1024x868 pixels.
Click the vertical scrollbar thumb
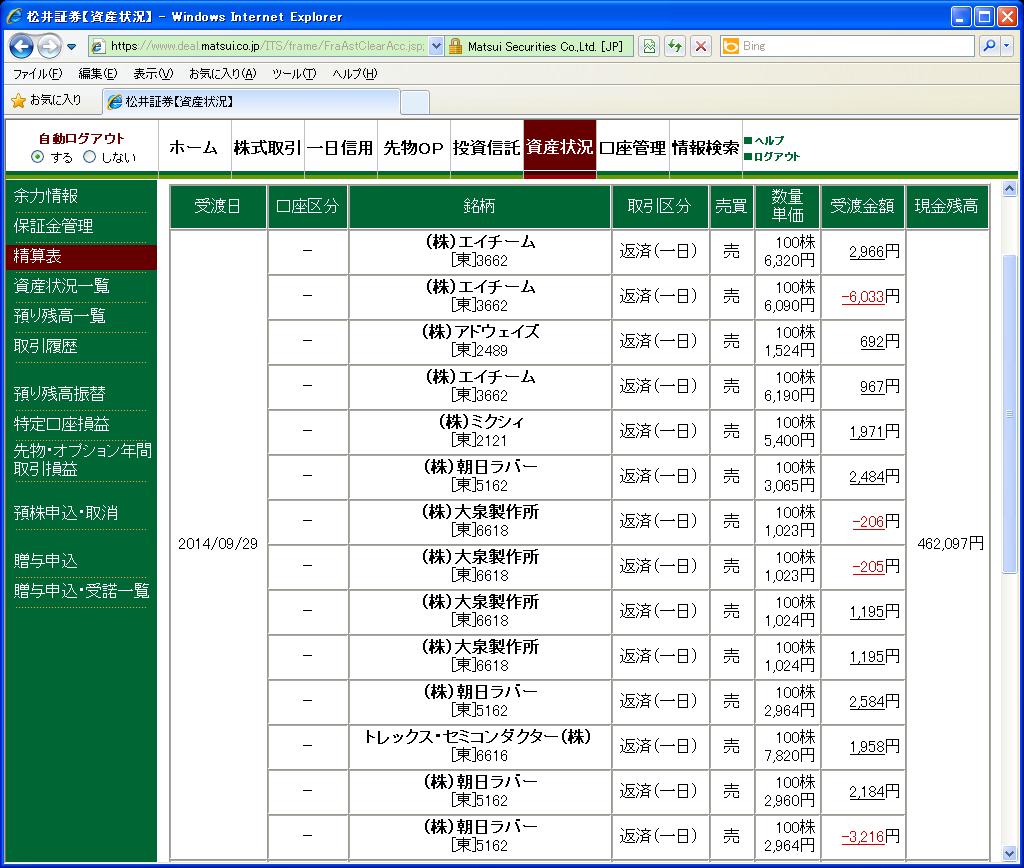pyautogui.click(x=1010, y=413)
